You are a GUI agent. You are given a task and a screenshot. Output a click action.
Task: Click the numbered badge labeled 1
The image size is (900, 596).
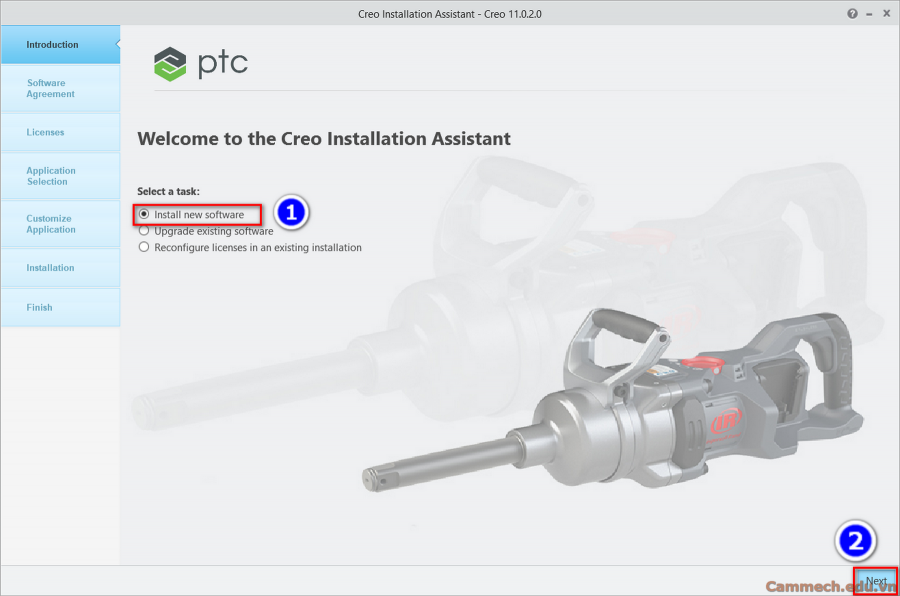point(290,213)
